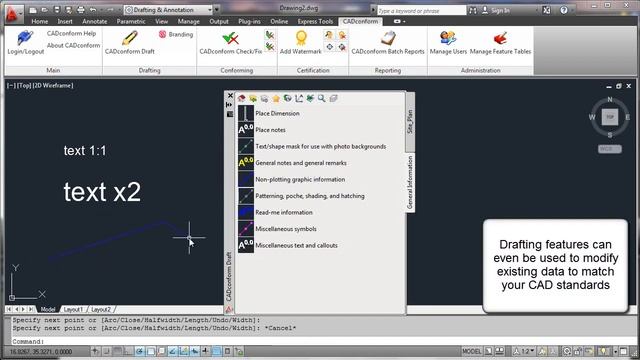Screen dimensions: 640x360
Task: Click the coordinates readout in status bar
Action: pyautogui.click(x=41, y=351)
